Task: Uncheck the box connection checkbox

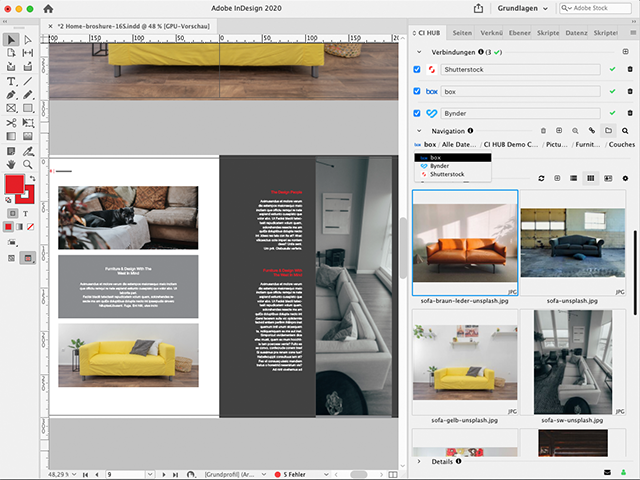Action: point(418,92)
